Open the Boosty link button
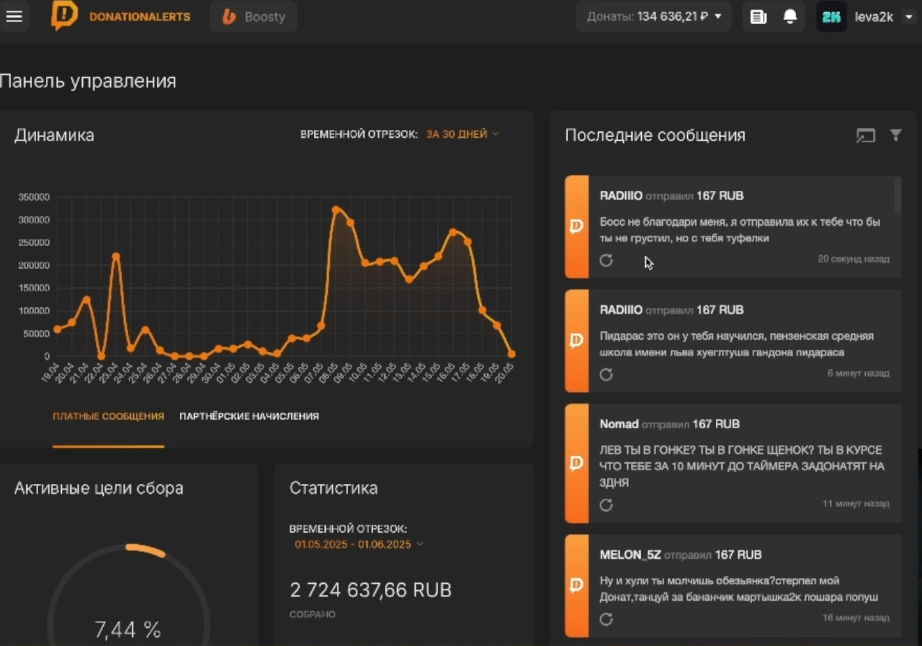The width and height of the screenshot is (922, 646). click(253, 16)
